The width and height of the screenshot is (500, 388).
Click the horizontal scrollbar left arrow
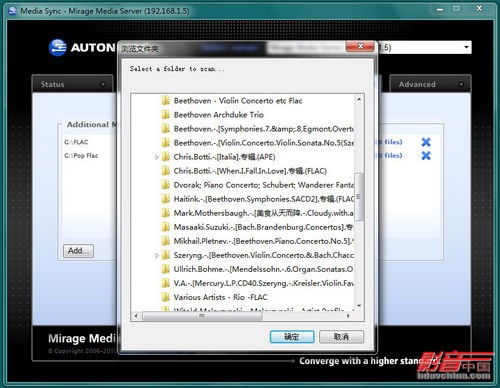(x=136, y=316)
